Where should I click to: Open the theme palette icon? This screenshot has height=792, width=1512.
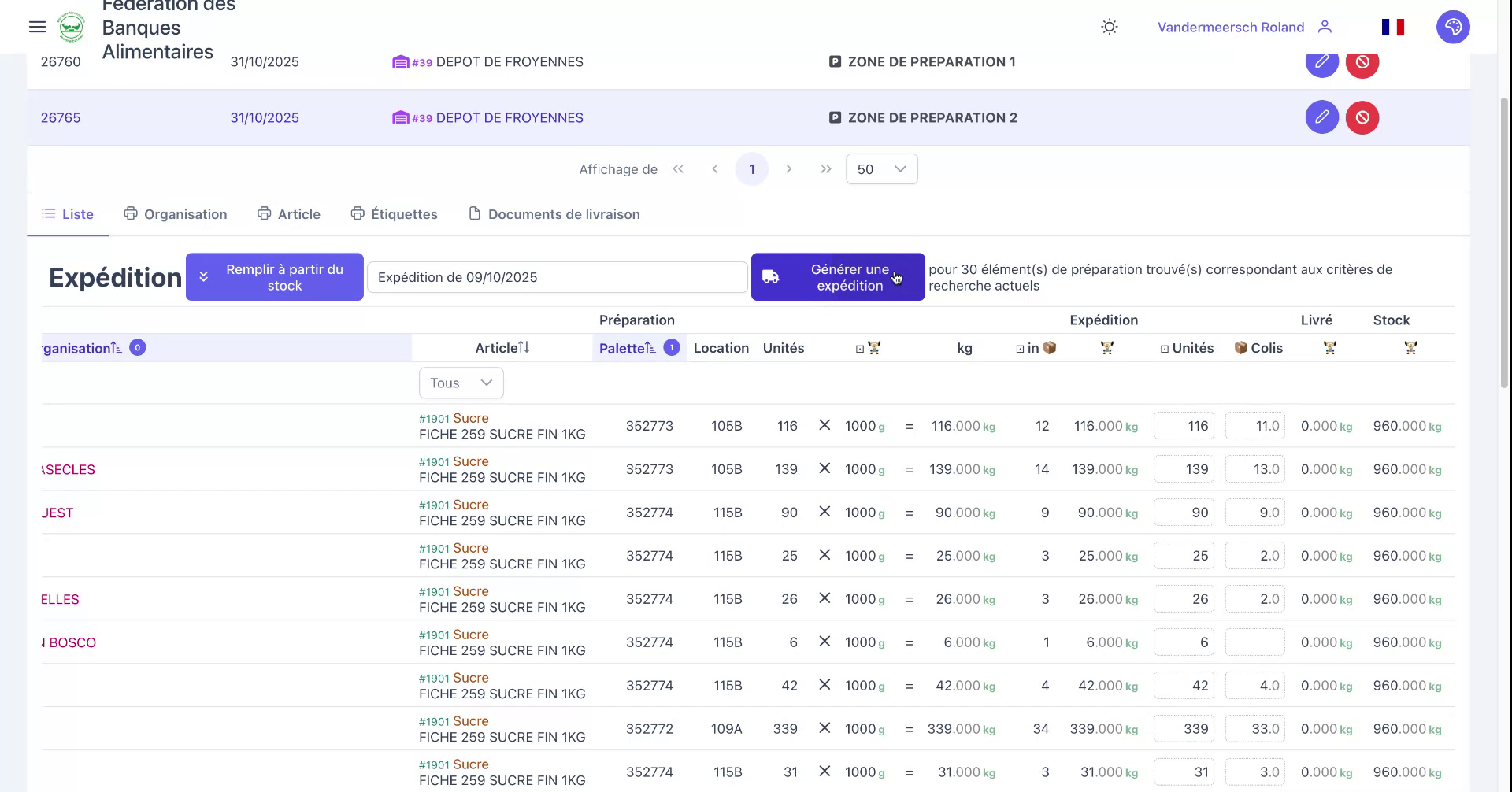click(x=1454, y=27)
